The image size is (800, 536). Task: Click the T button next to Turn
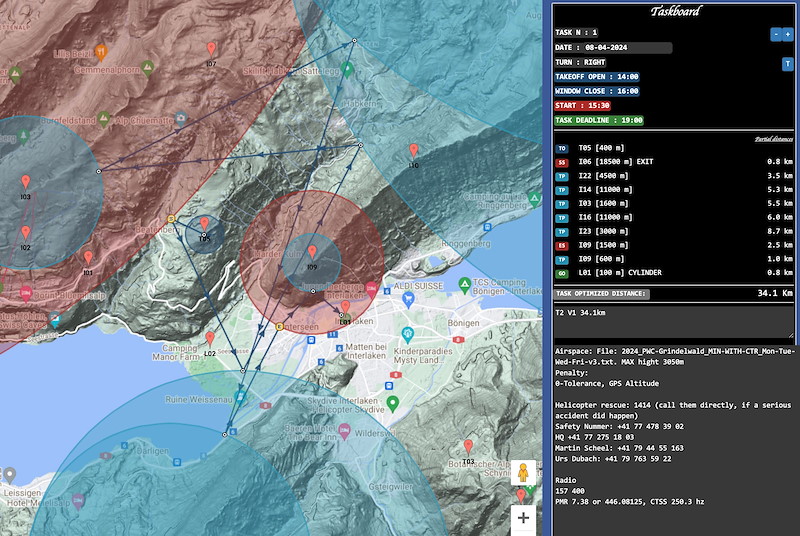pos(787,64)
